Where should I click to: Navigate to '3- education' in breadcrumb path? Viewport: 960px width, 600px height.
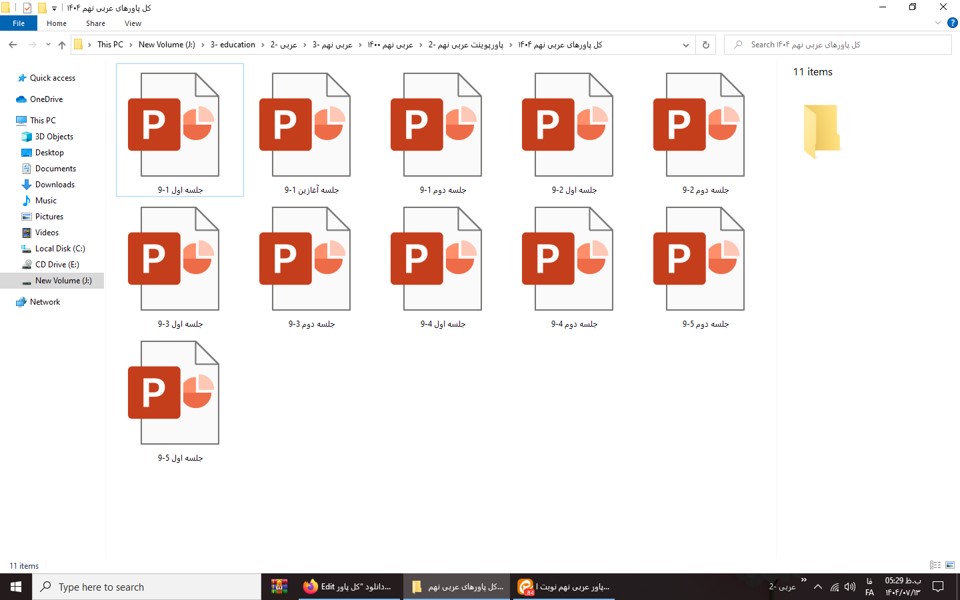pyautogui.click(x=232, y=45)
